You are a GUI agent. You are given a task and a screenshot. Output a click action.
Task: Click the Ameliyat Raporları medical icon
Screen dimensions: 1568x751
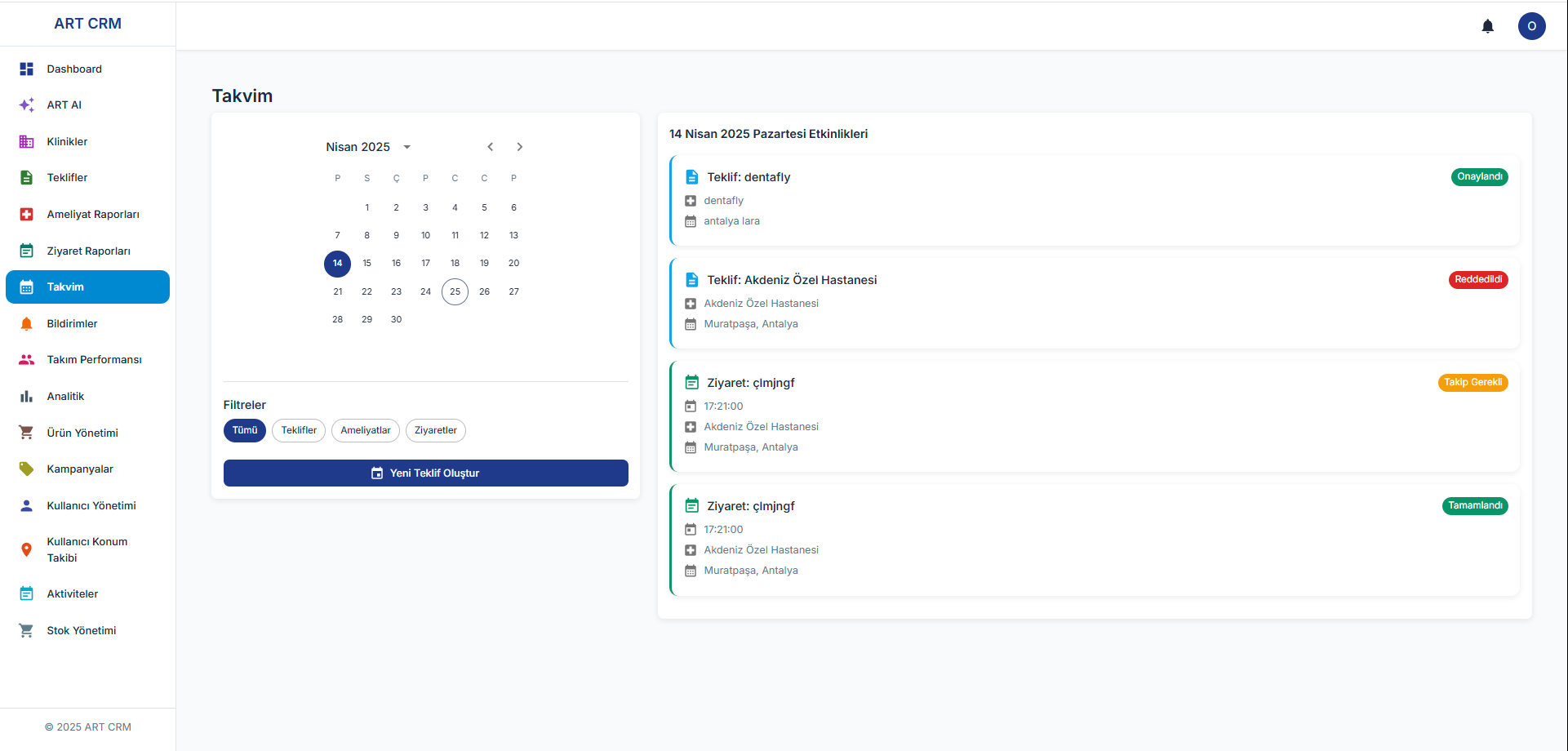pos(26,215)
